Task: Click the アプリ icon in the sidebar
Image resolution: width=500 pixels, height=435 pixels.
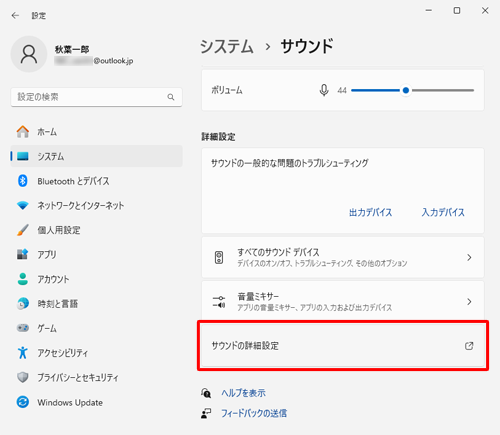Action: (23, 254)
